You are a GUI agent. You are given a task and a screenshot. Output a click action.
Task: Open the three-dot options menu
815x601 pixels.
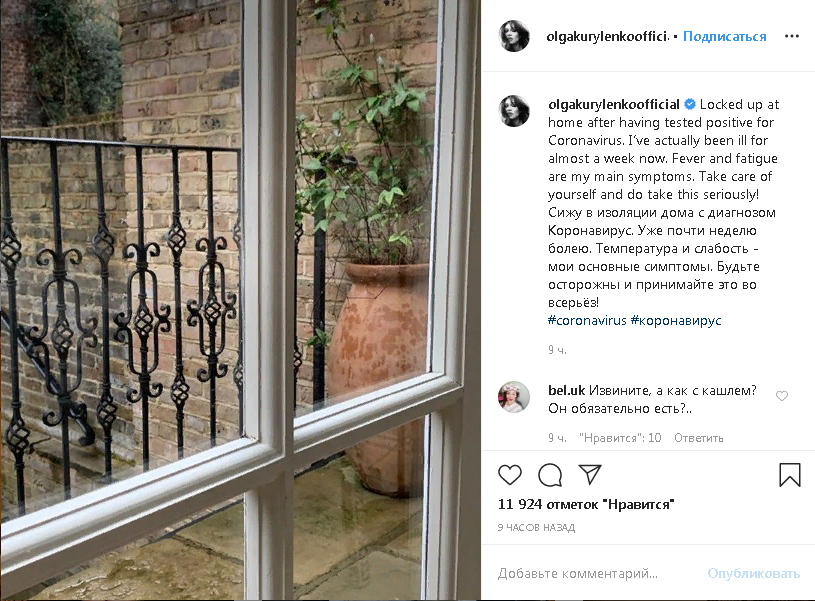click(x=792, y=36)
